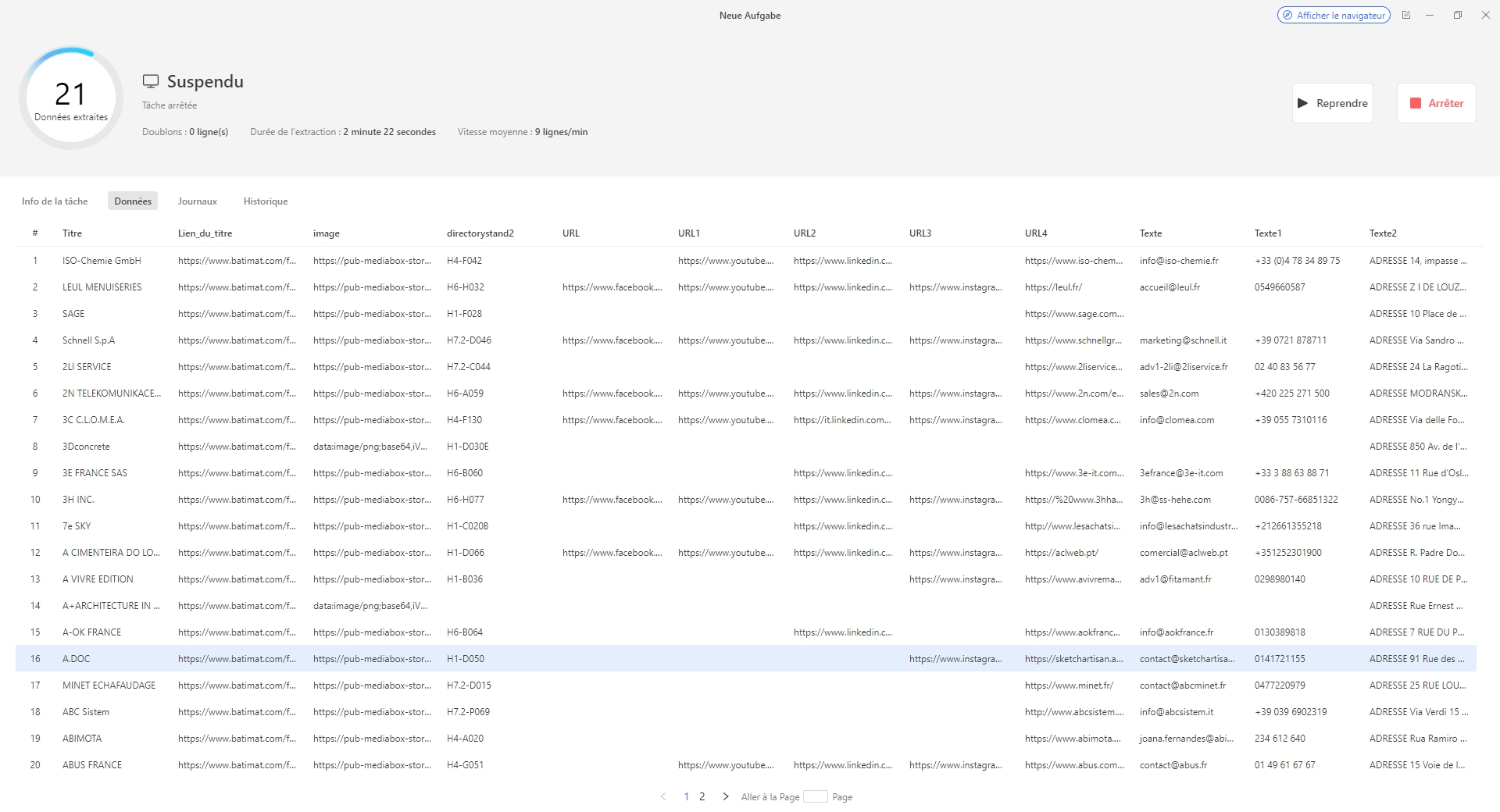Select the ABIMOTA title cell
The image size is (1500, 812).
pos(82,739)
